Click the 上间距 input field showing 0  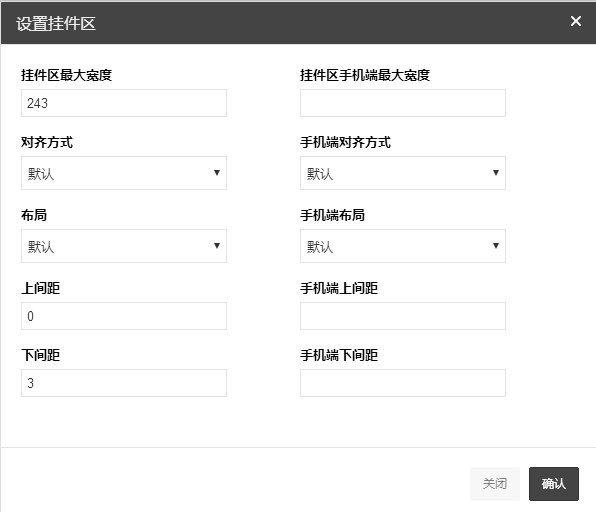[x=124, y=316]
